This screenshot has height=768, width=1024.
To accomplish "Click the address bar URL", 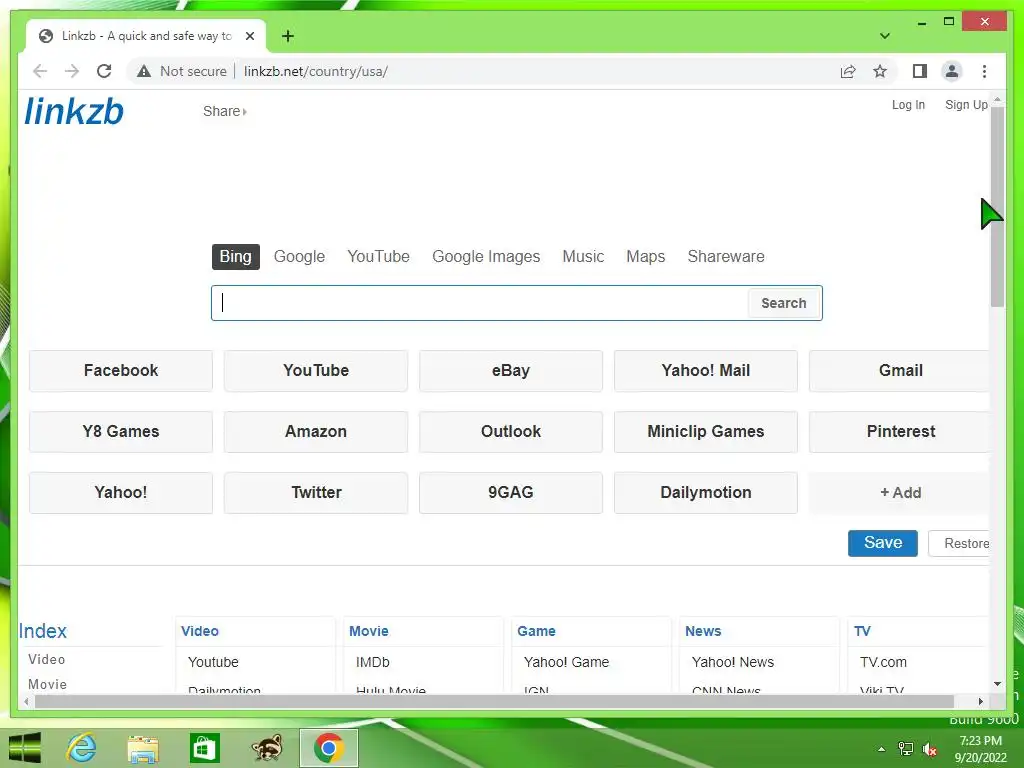I will (316, 71).
